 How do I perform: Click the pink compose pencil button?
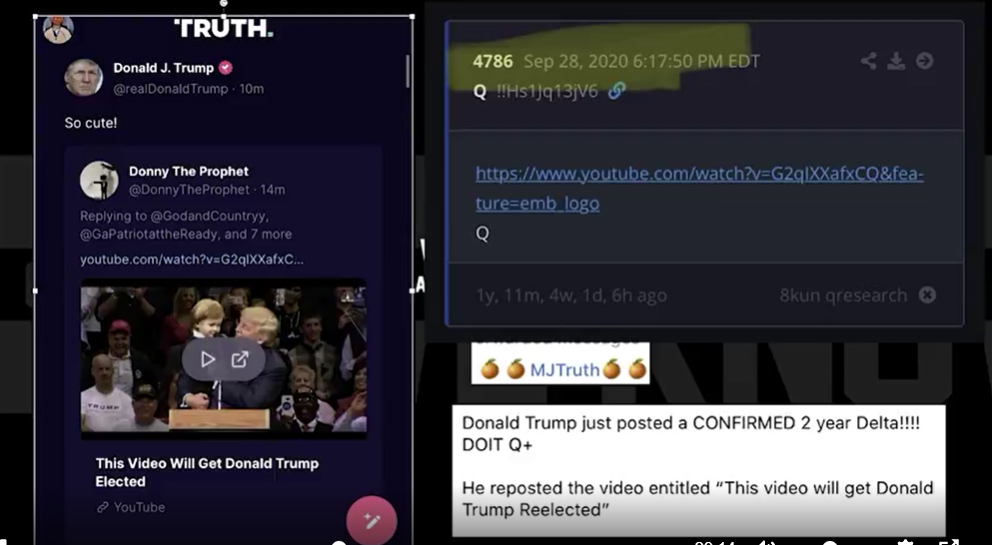coord(371,520)
